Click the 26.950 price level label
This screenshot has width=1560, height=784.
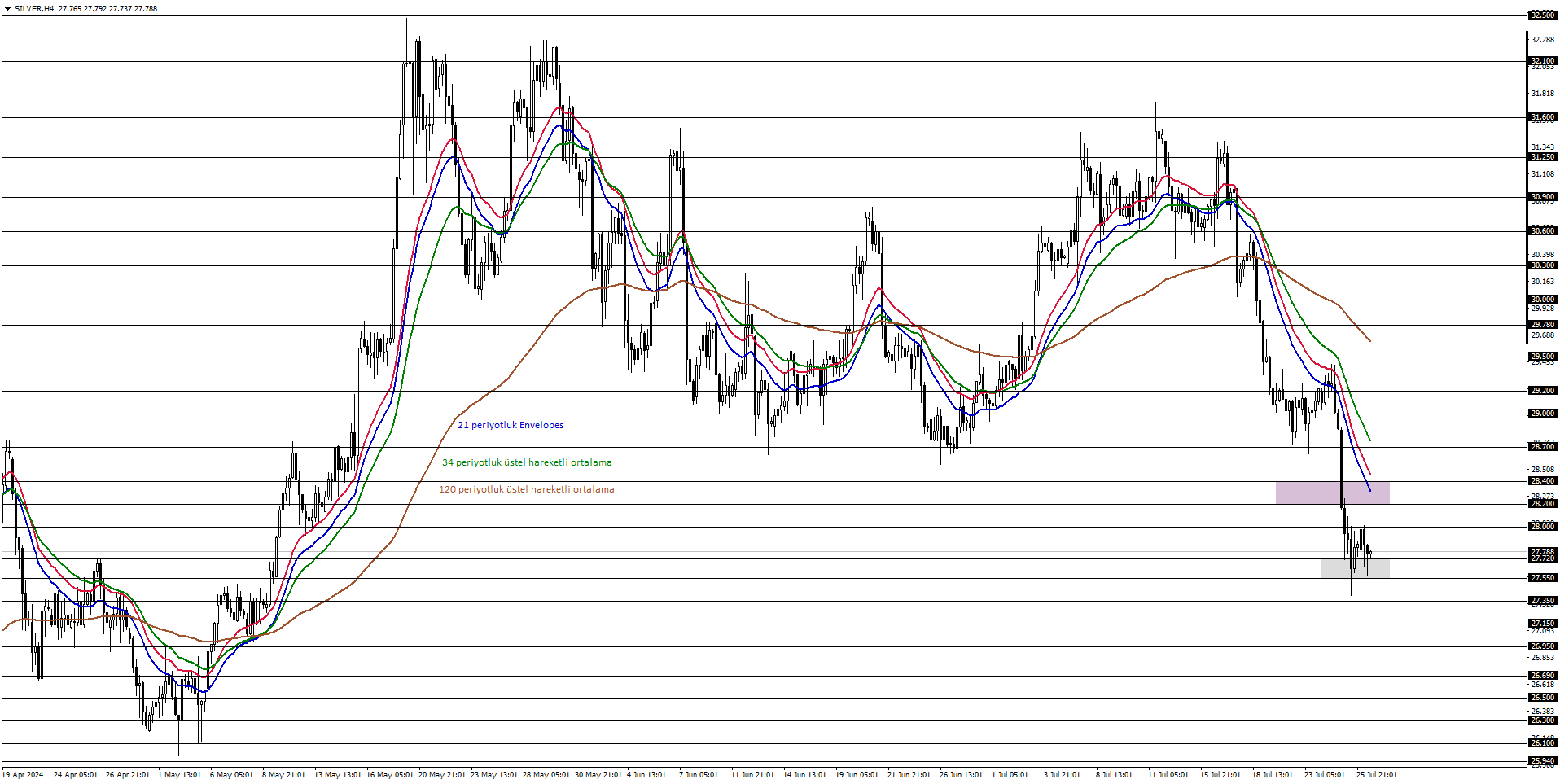(x=1543, y=646)
